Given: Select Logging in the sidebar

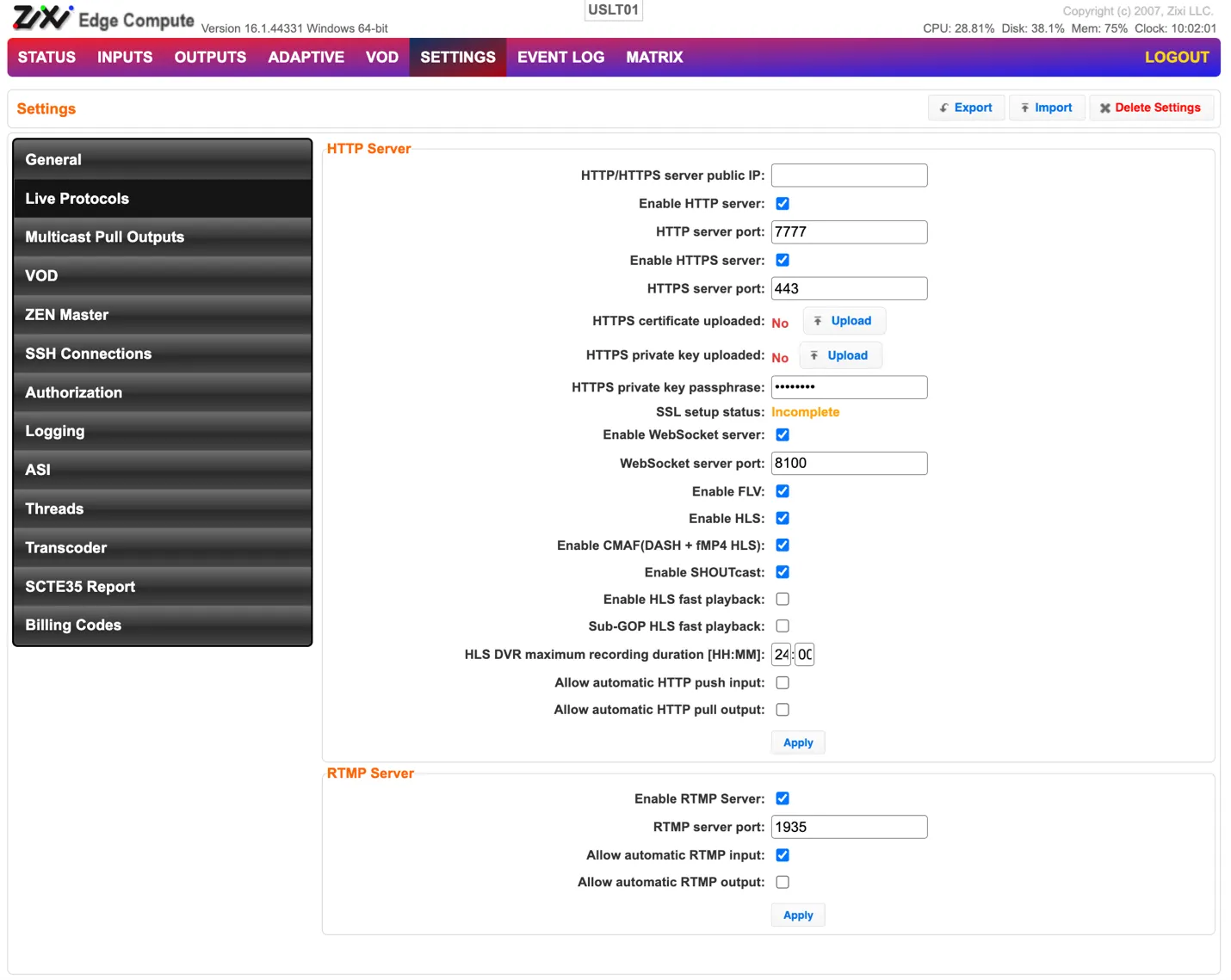Looking at the screenshot, I should coord(163,431).
